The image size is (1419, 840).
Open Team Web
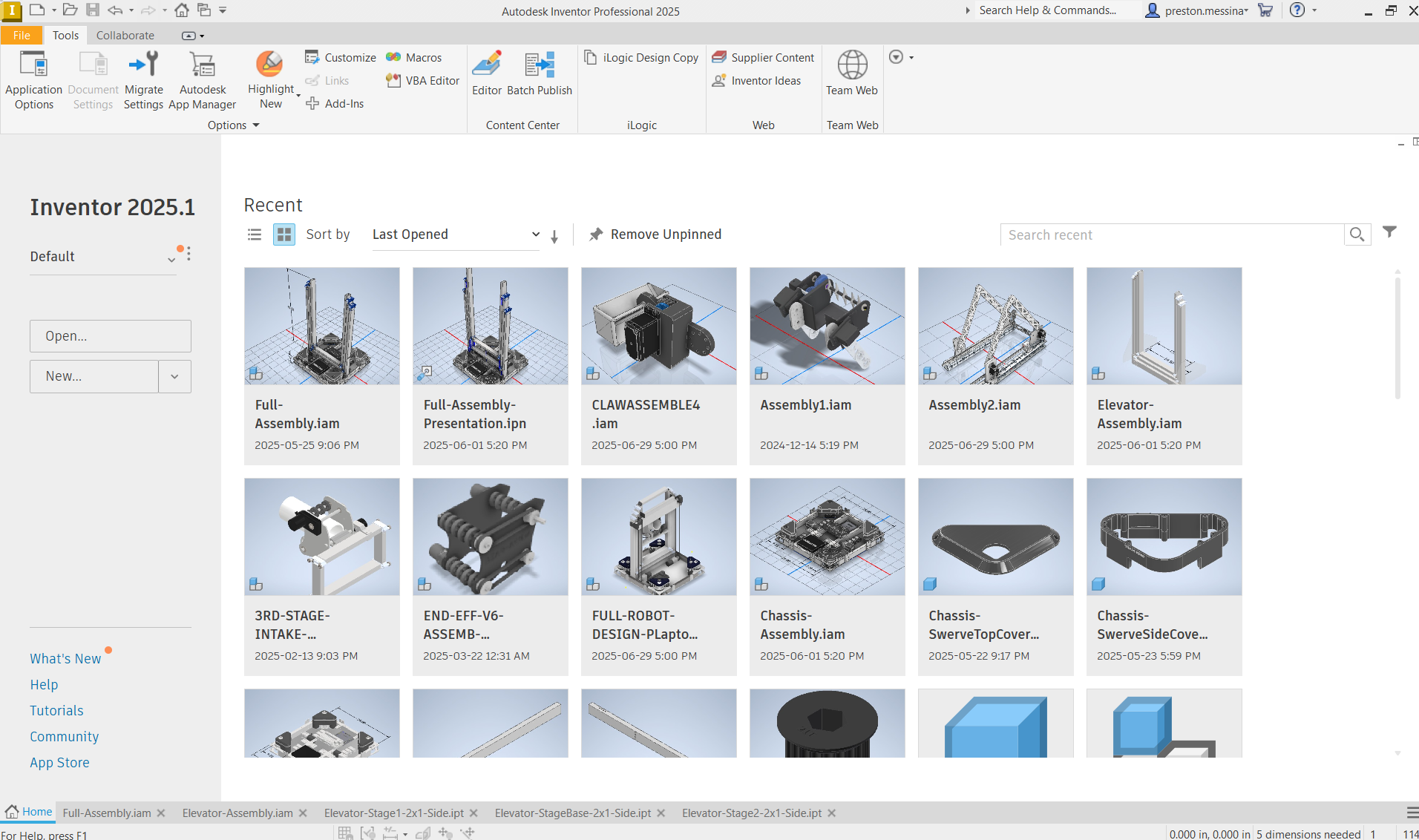[x=852, y=74]
